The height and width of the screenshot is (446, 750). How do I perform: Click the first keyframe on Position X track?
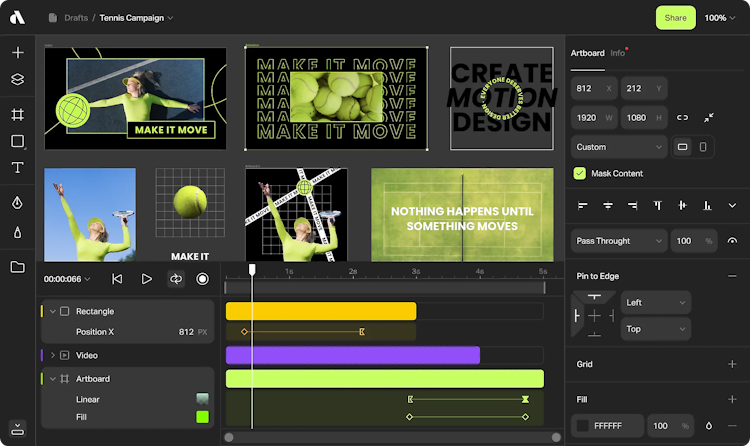(244, 332)
